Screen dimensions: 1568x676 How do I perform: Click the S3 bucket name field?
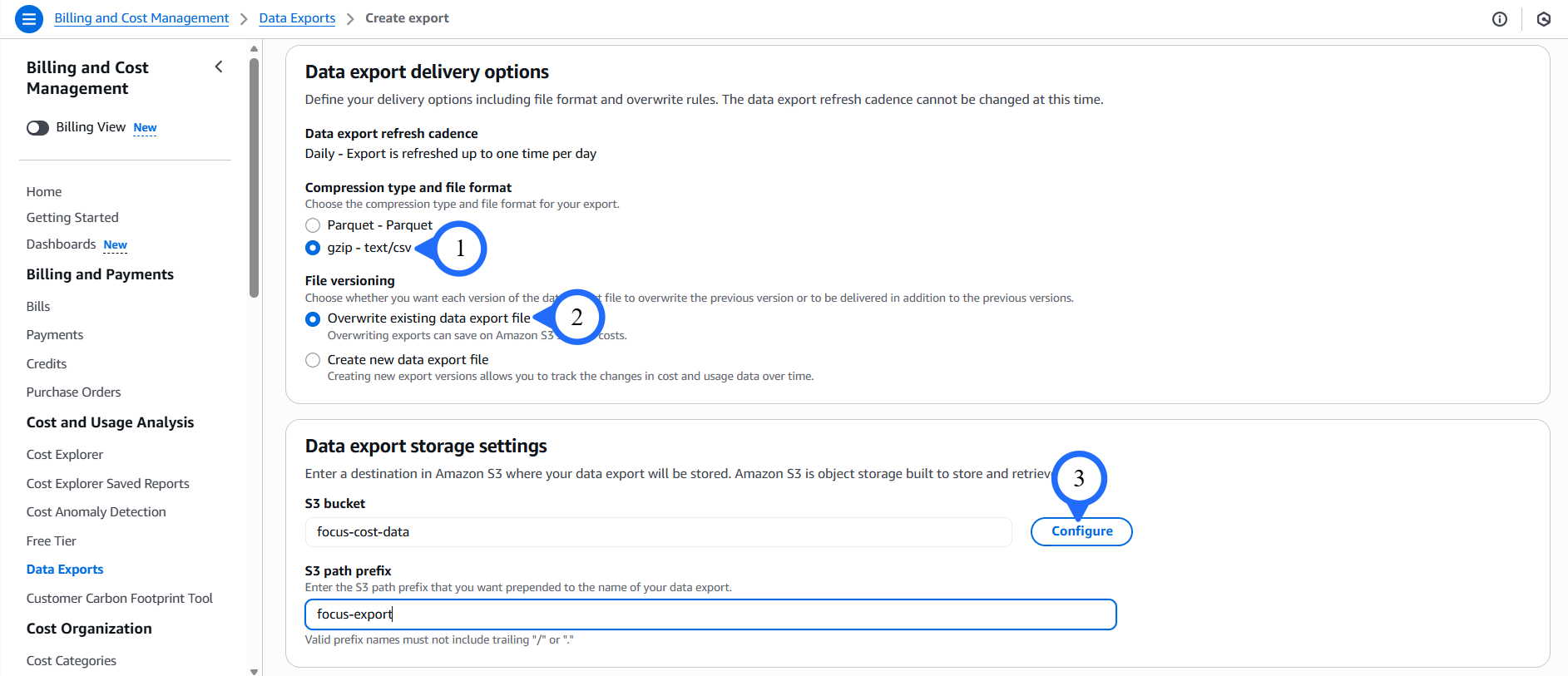pos(657,532)
